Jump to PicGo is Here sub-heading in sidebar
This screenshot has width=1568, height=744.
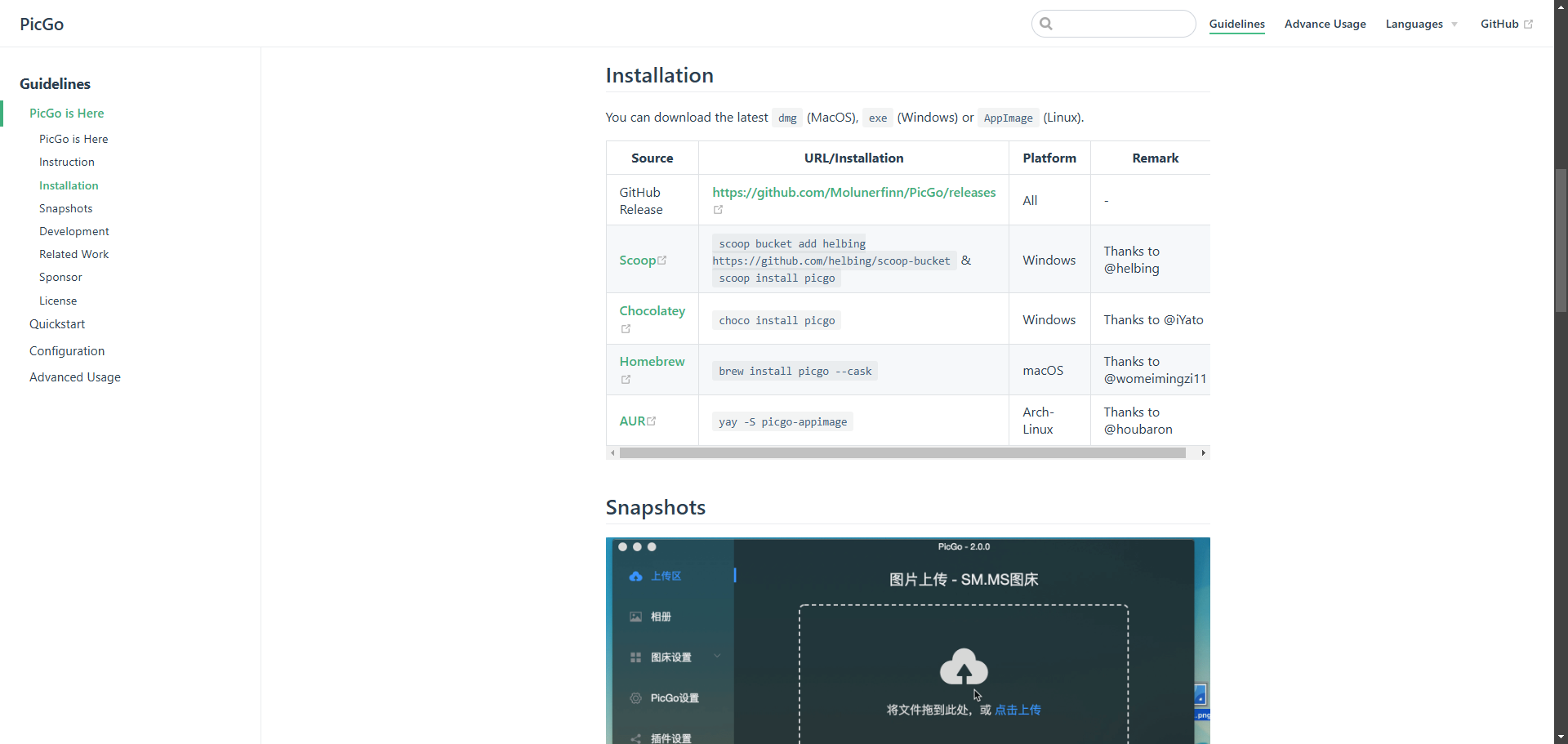click(73, 140)
